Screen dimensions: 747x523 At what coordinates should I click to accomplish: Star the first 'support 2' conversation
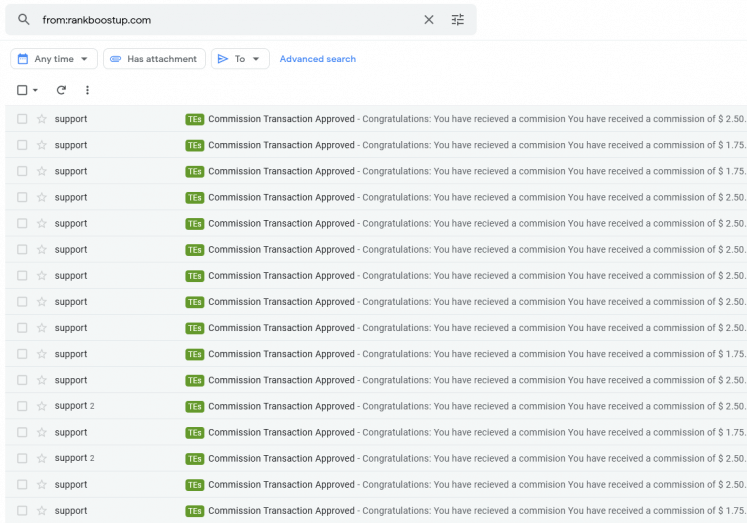[x=42, y=406]
